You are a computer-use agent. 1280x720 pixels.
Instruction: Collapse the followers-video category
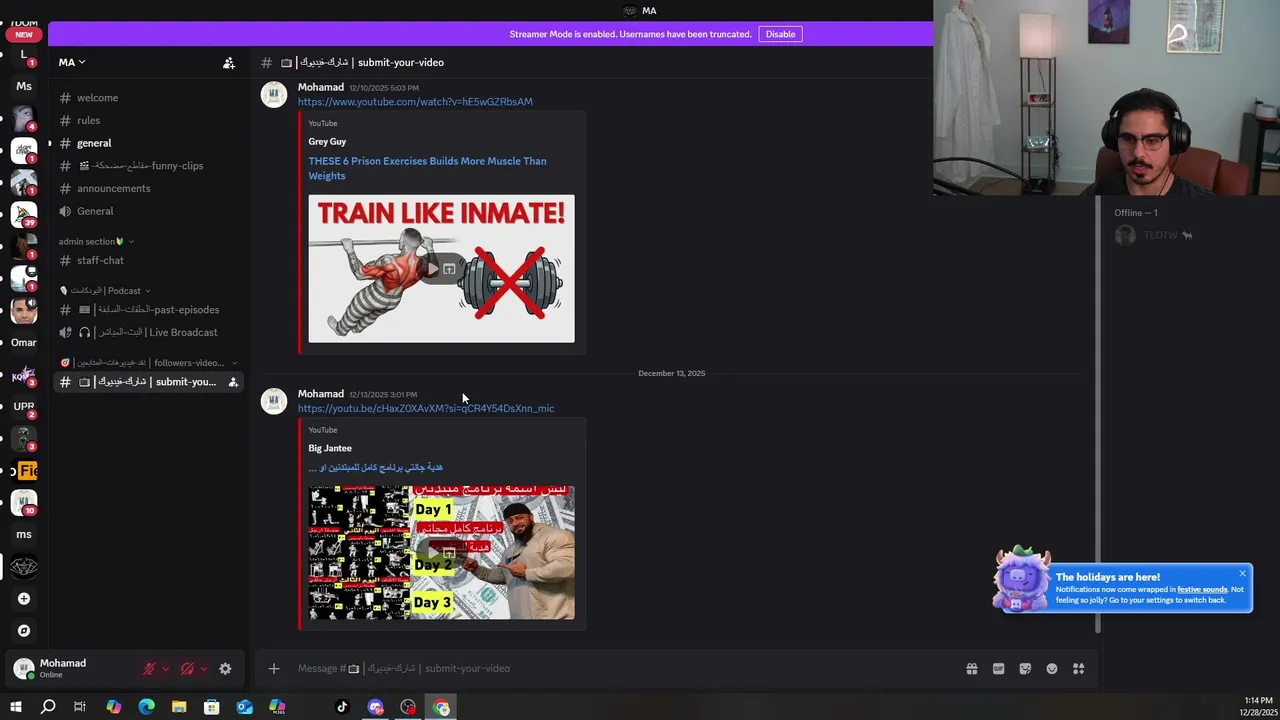pyautogui.click(x=148, y=363)
